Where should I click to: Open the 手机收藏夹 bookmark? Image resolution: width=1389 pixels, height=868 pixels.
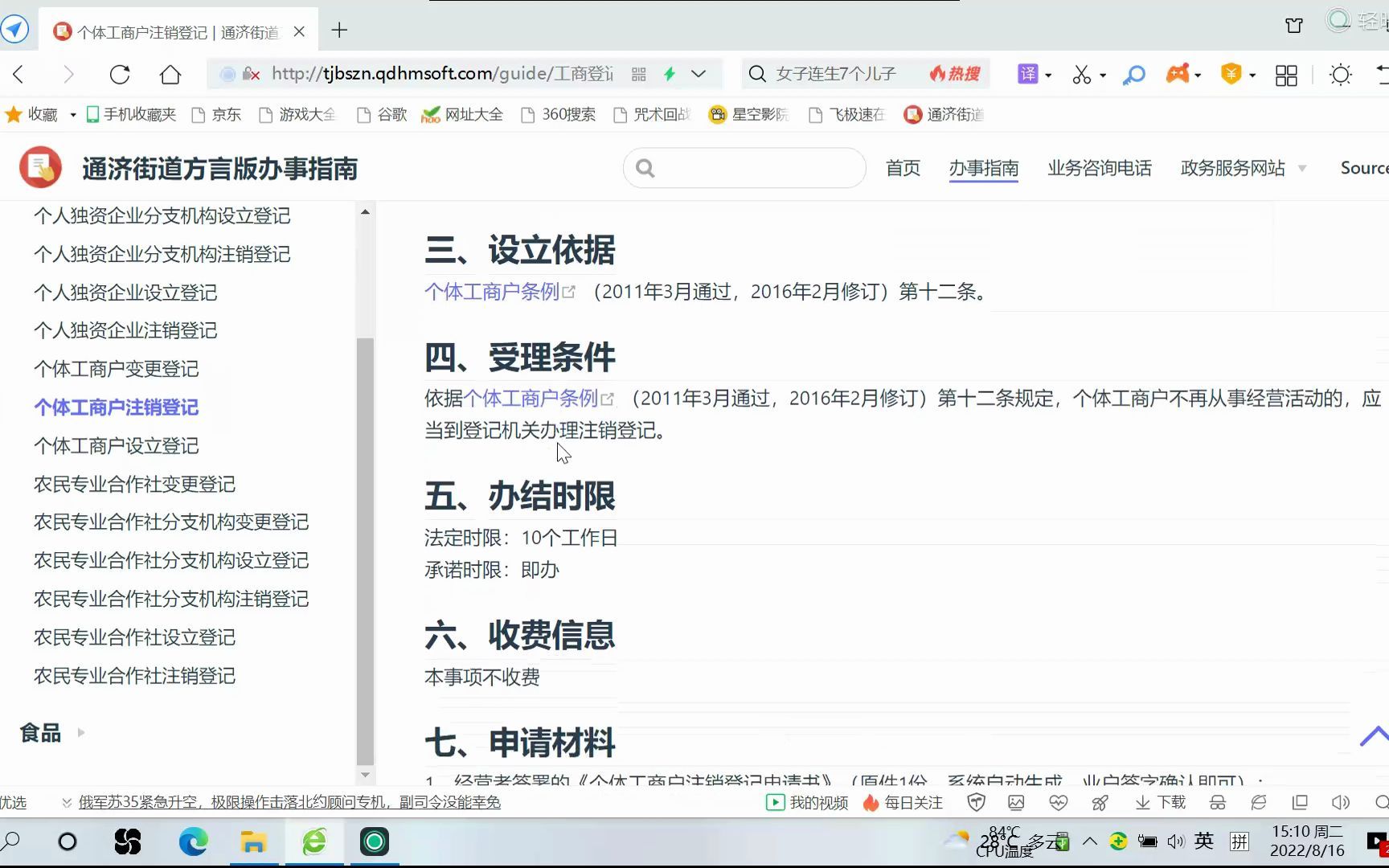coord(131,115)
